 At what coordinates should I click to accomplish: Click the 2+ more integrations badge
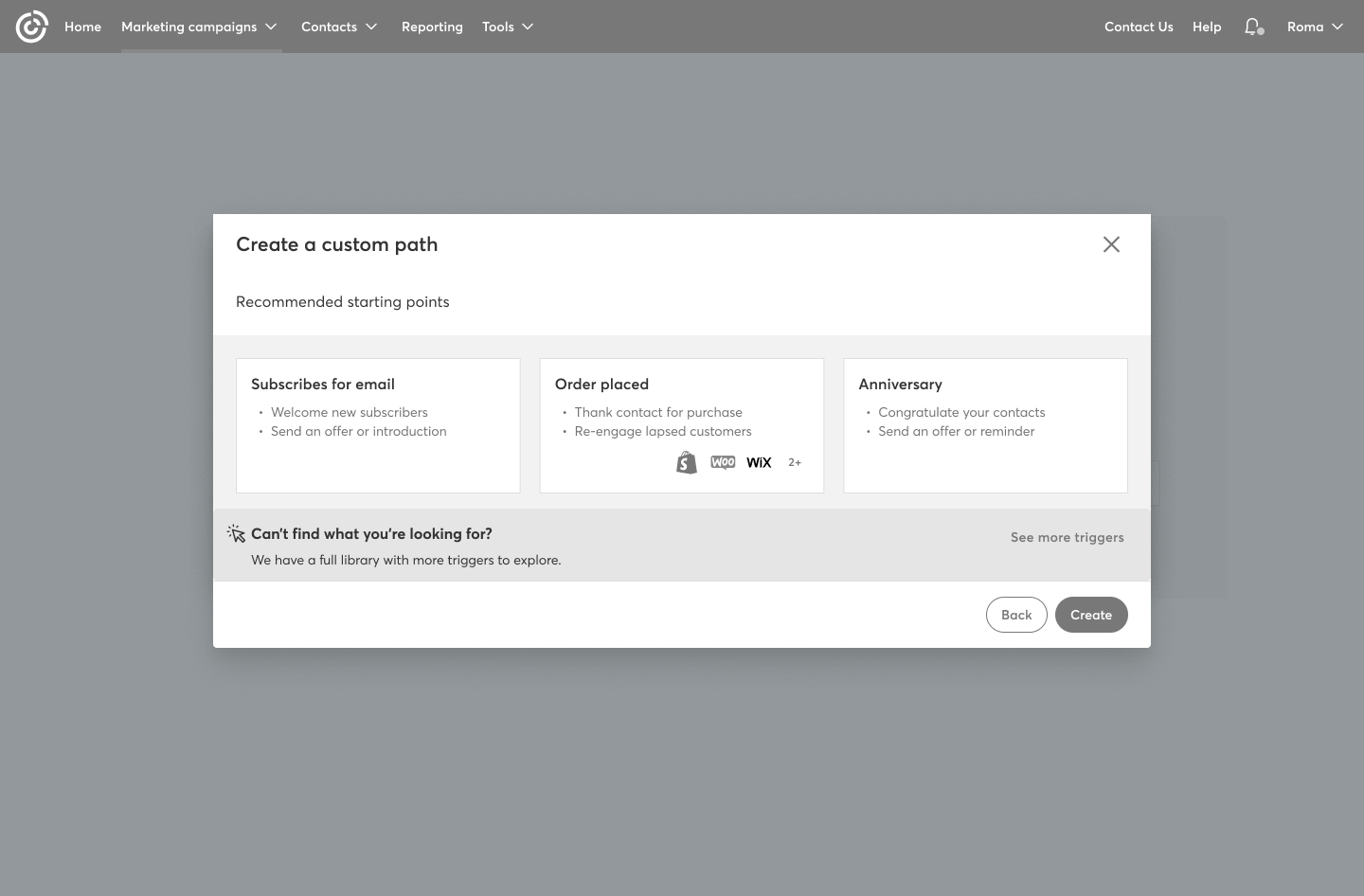[795, 462]
